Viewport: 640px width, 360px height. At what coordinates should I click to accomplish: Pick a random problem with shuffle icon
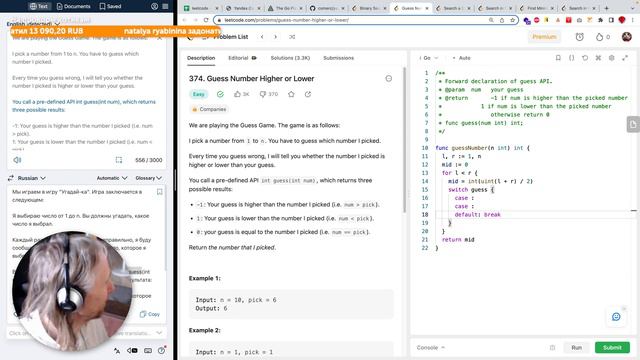(292, 37)
